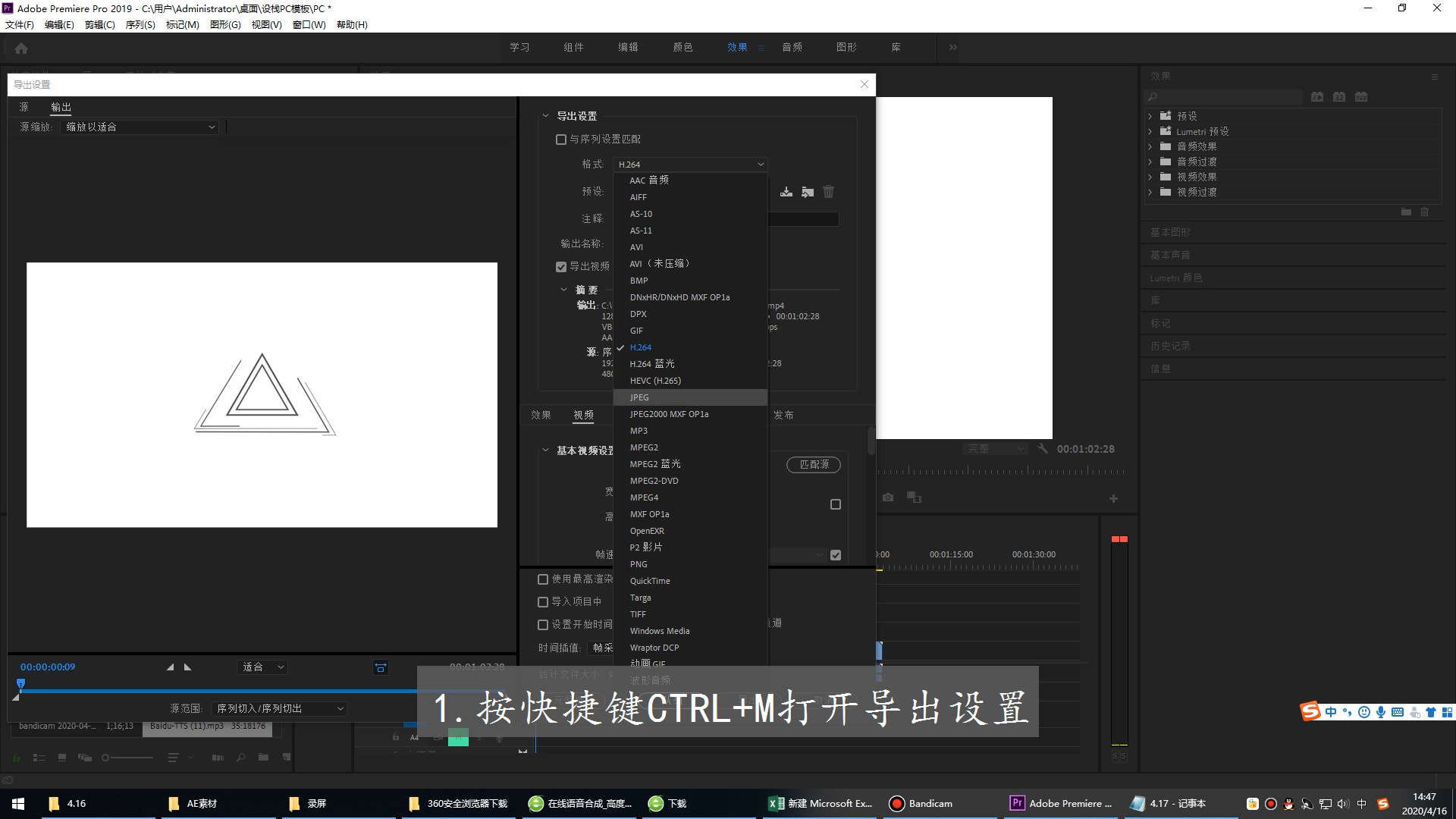
Task: Click YUV effects filter icon
Action: (x=1361, y=97)
